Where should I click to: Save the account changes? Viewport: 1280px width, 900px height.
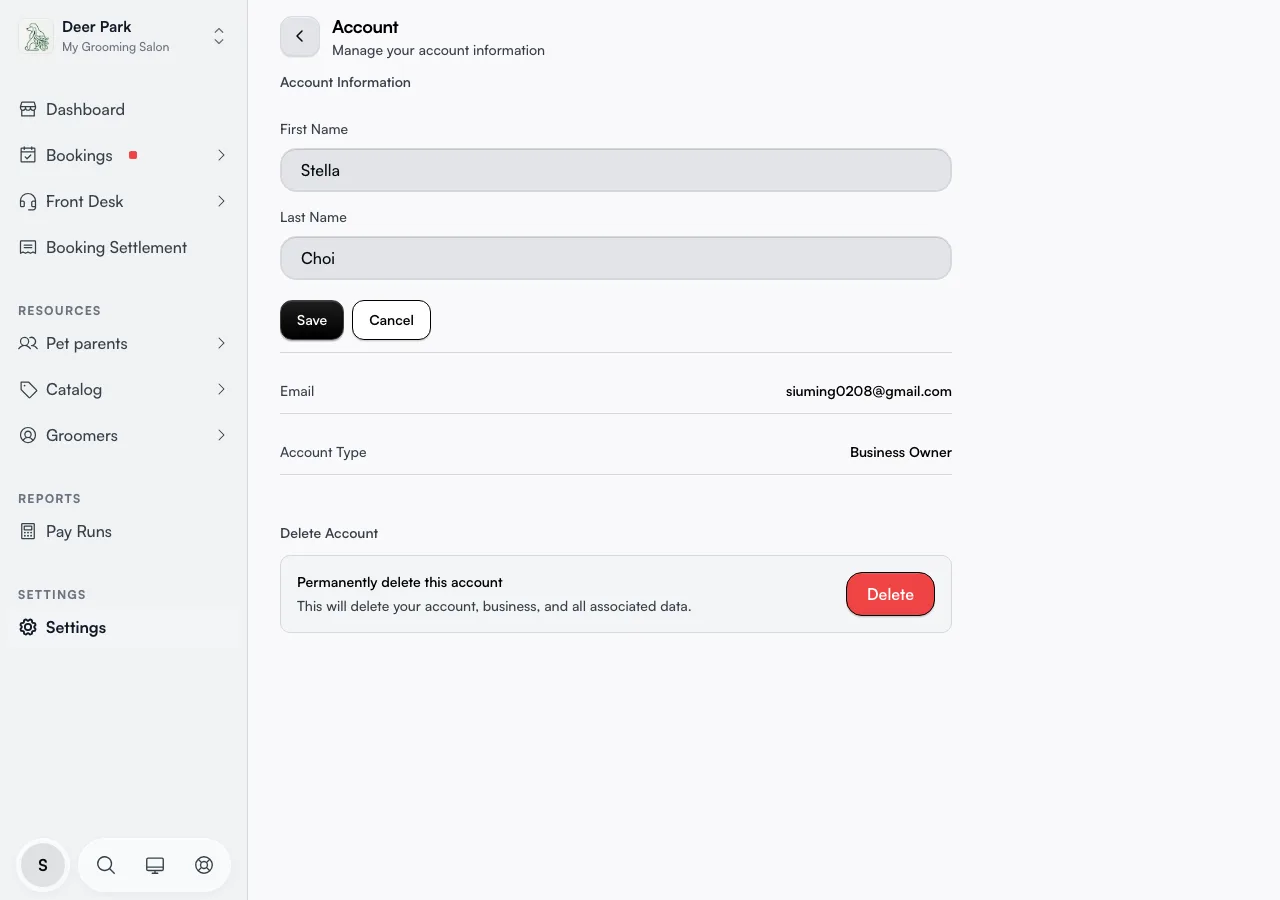(312, 320)
